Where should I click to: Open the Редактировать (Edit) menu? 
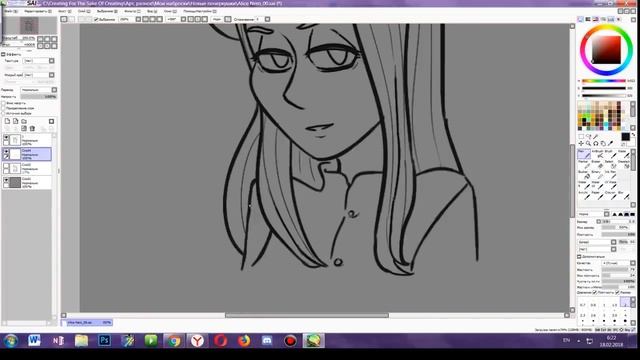point(38,11)
